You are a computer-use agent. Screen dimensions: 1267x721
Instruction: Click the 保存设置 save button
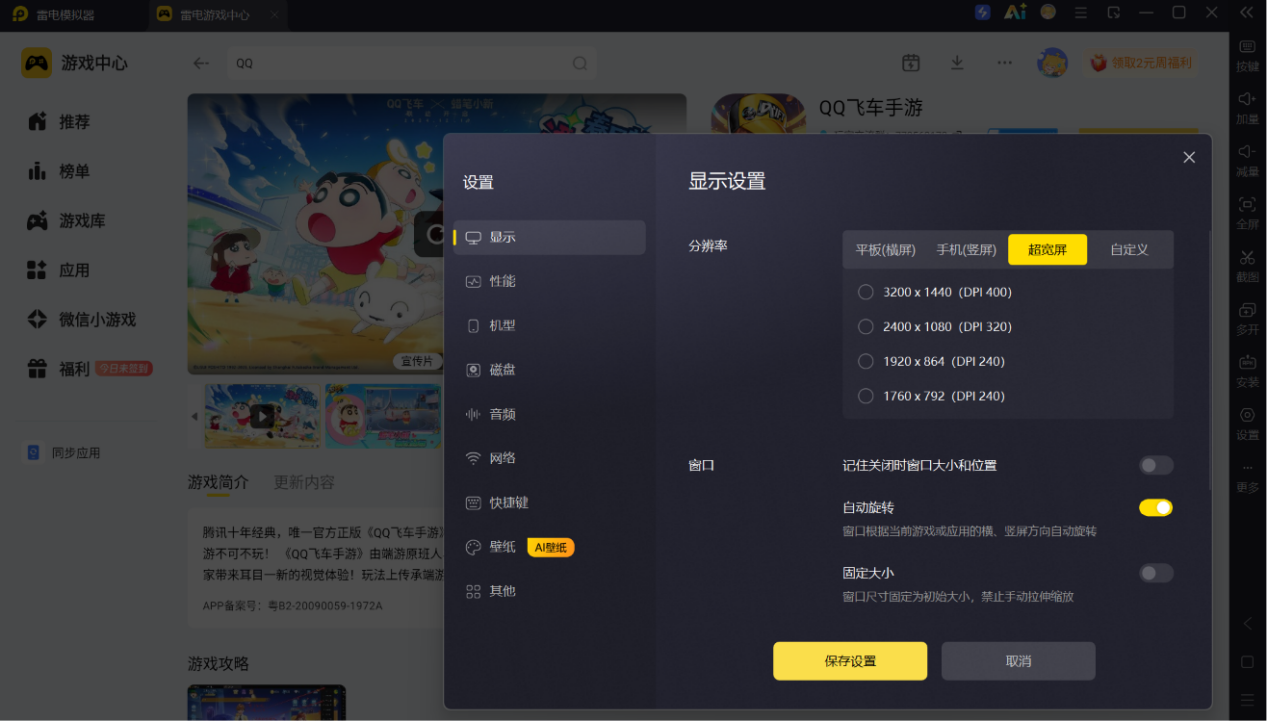[850, 661]
